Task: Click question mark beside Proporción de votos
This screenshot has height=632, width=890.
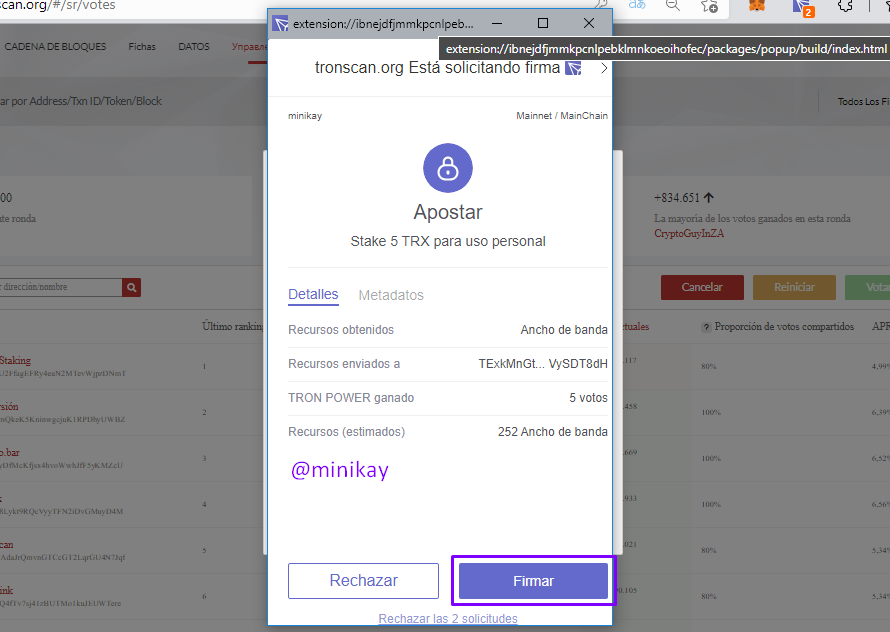Action: (x=706, y=327)
